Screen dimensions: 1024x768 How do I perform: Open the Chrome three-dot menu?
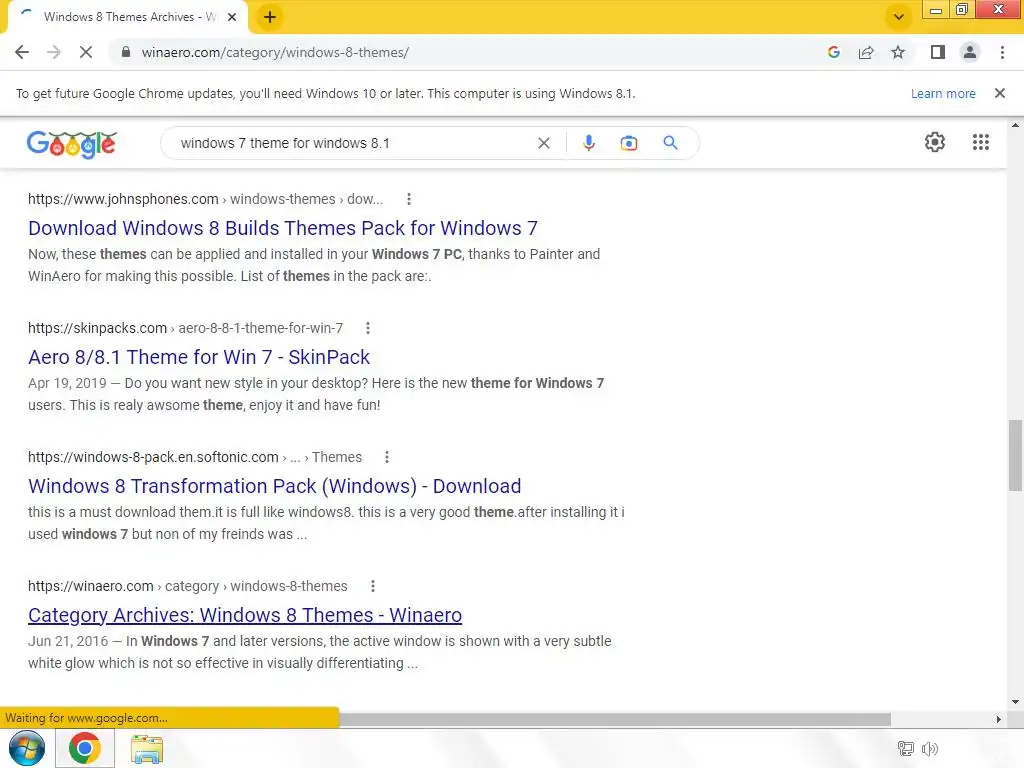tap(1002, 52)
